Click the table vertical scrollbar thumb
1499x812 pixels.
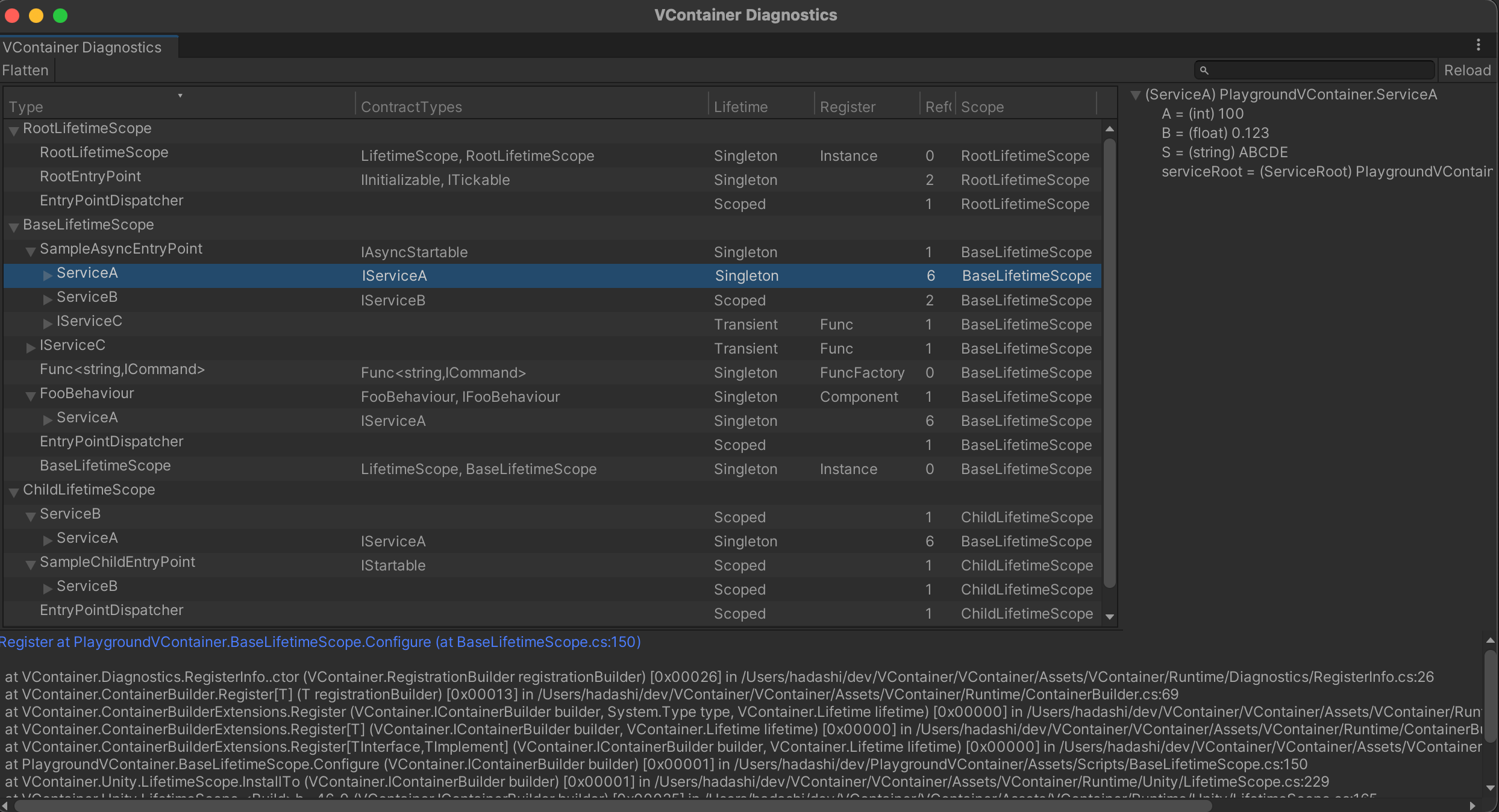coord(1109,361)
